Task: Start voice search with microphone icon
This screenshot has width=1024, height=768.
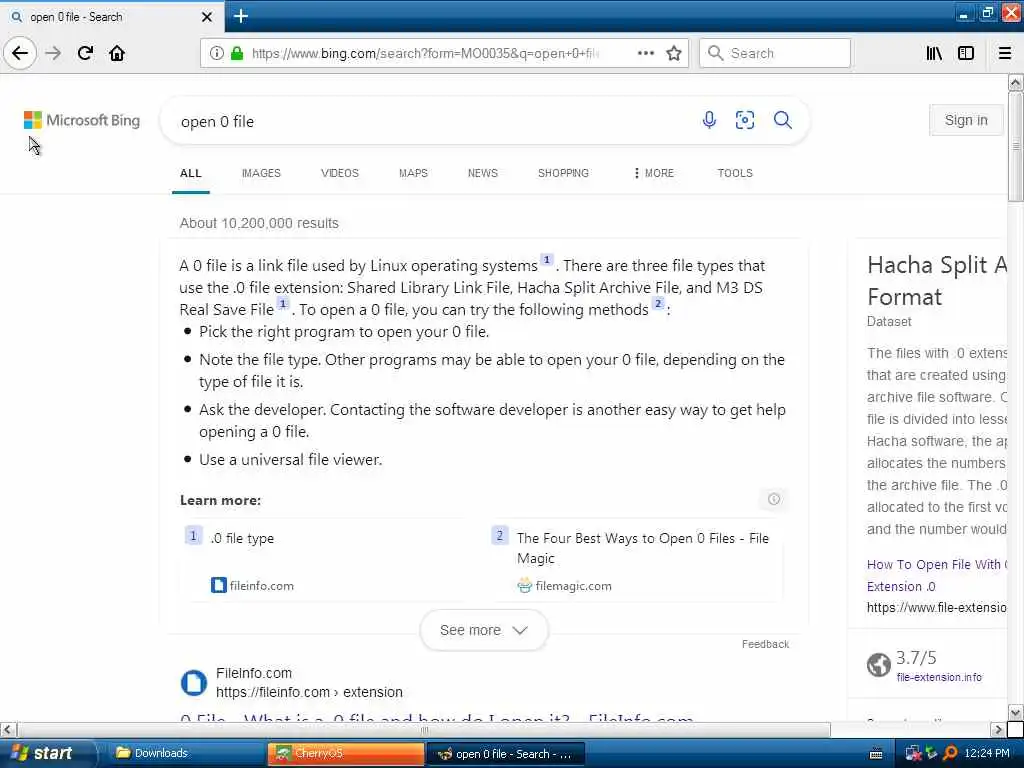Action: click(x=709, y=120)
